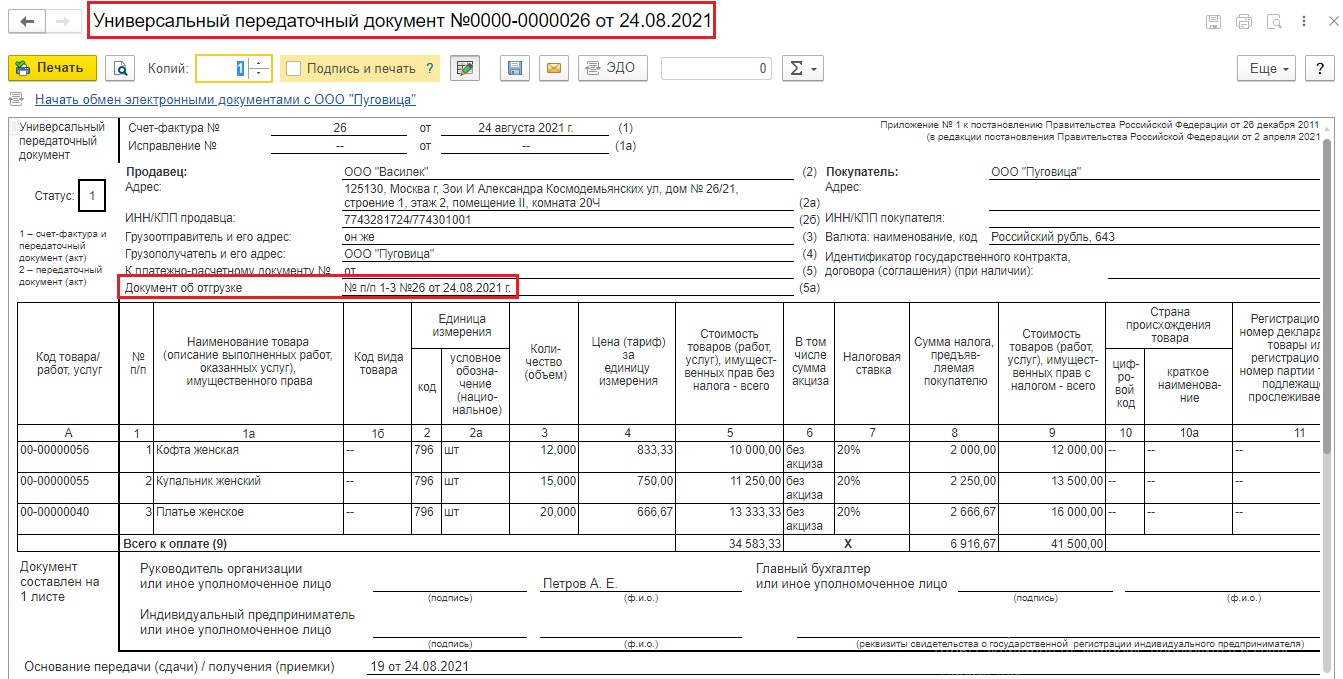
Task: Select shipment document № п/п 1-3 №26
Action: coord(427,288)
